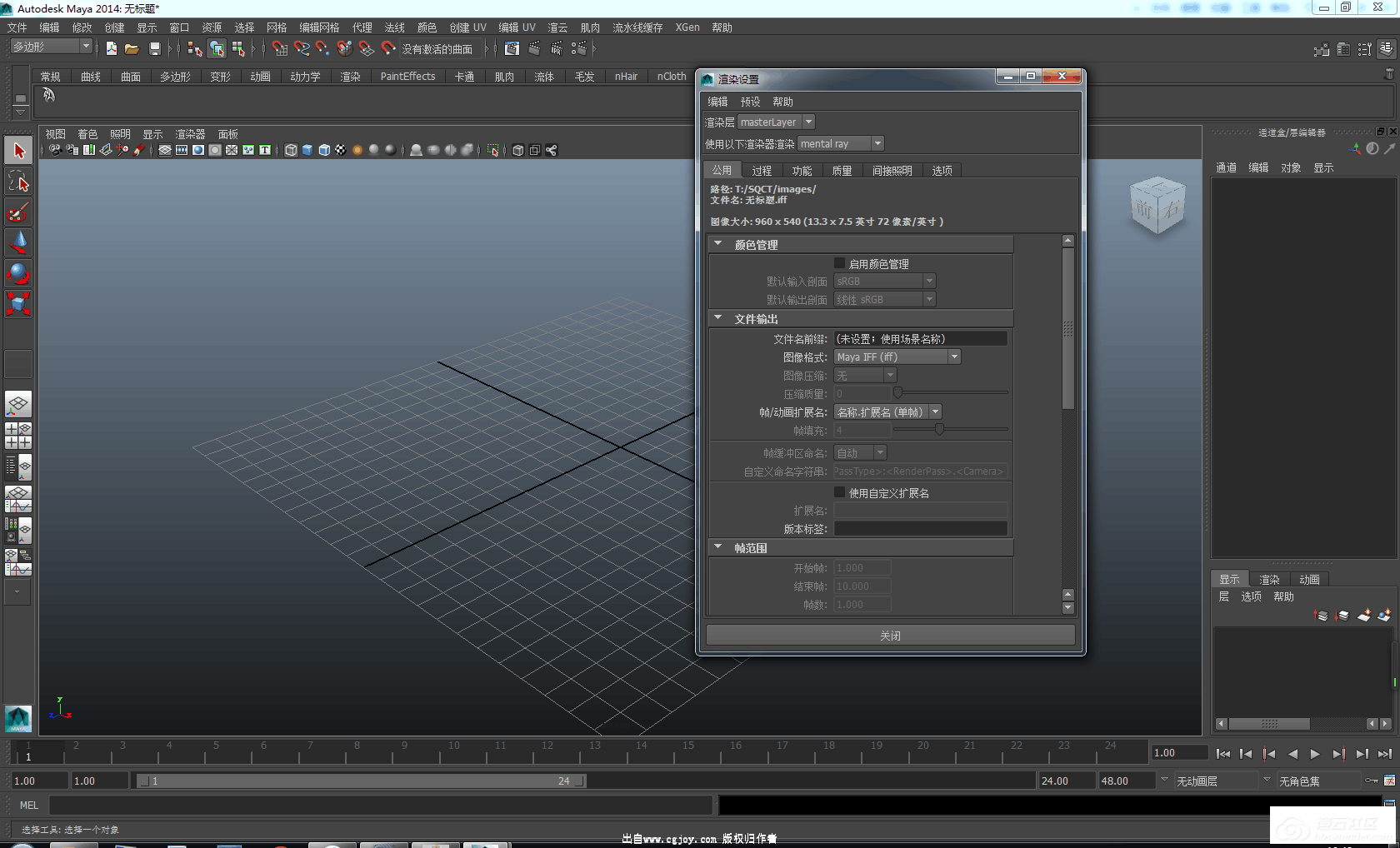Screen dimensions: 1400x848
Task: Click the Maya logo icon bottom-left
Action: 18,718
